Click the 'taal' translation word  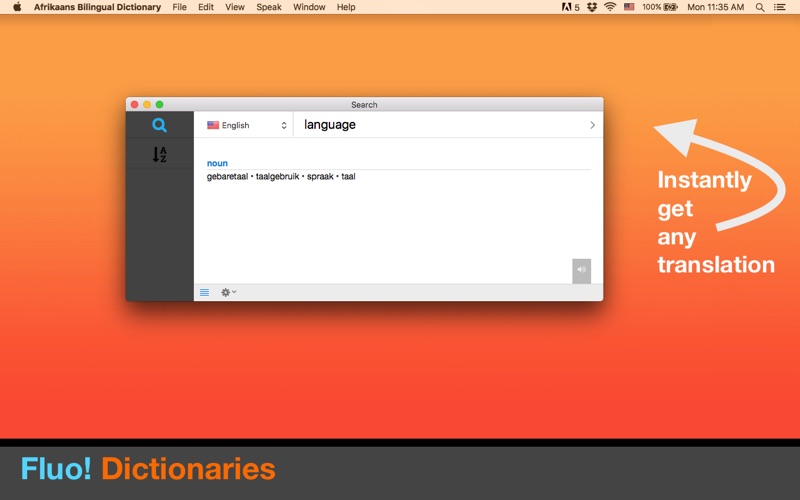348,177
